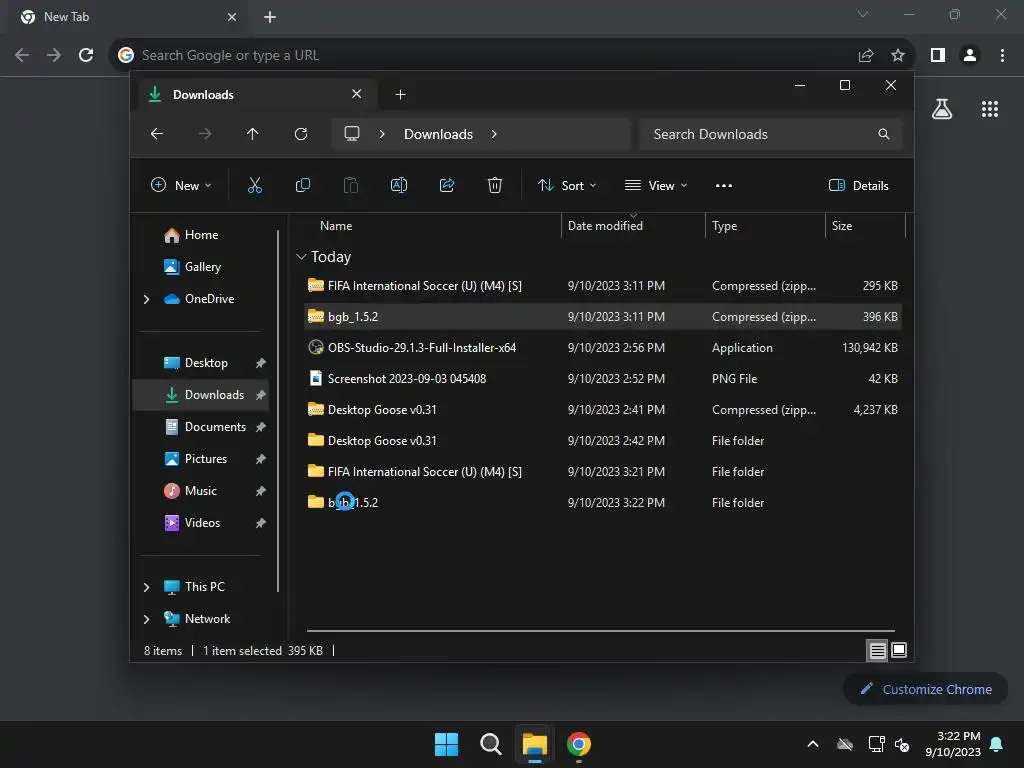Click the Cut scissors icon in toolbar

[x=255, y=185]
